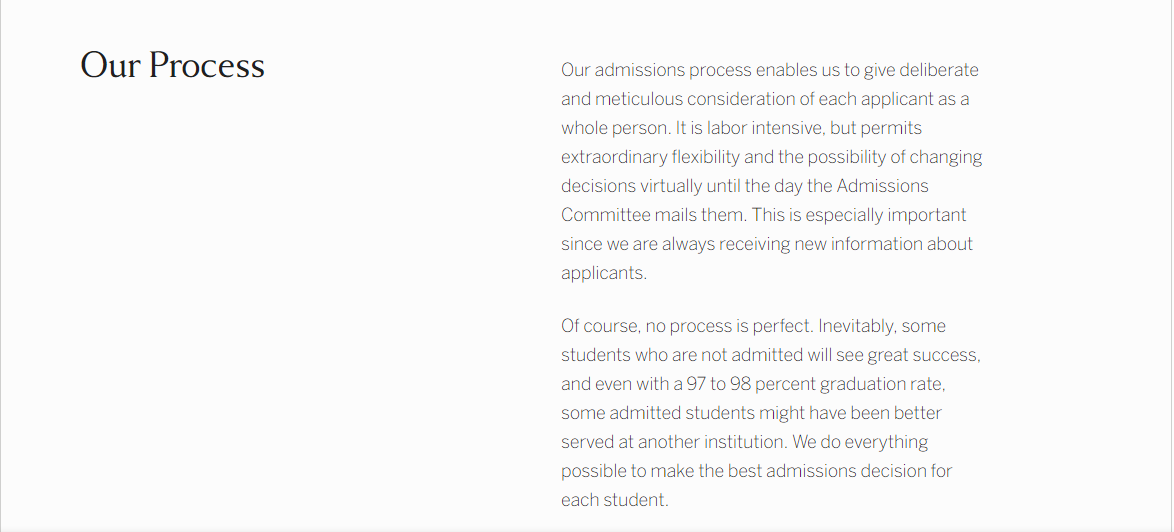1174x532 pixels.
Task: Click the line "possible to make the best admissions"
Action: (756, 471)
